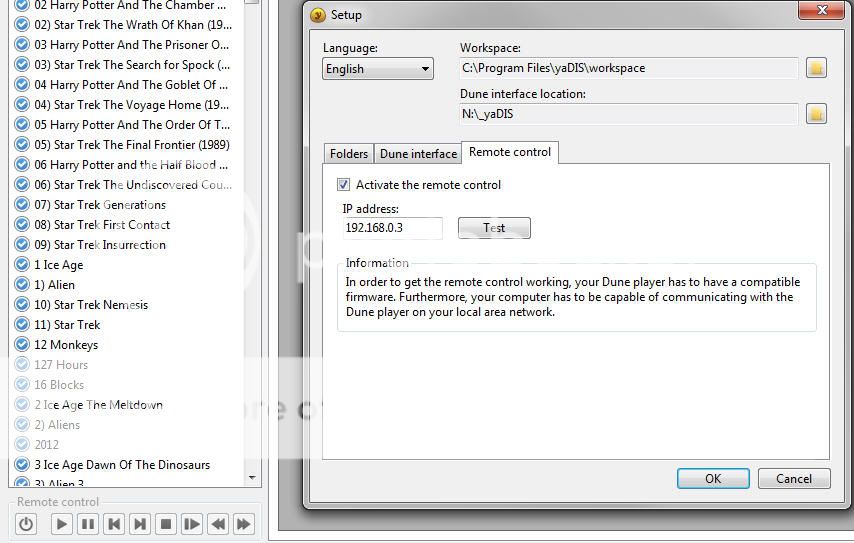Toggle check icon next to 1) Alien
The height and width of the screenshot is (543, 854).
coord(22,285)
